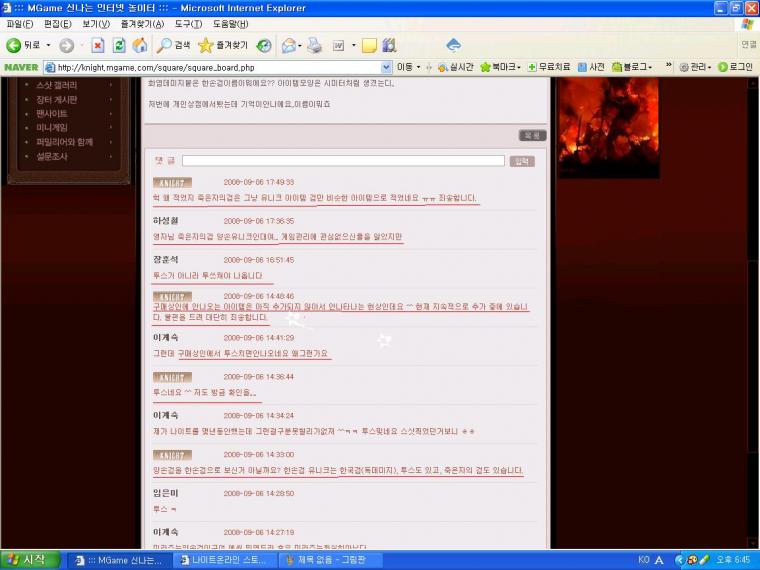760x570 pixels.
Task: Open Naver 블로그 toolbar item
Action: pos(632,67)
